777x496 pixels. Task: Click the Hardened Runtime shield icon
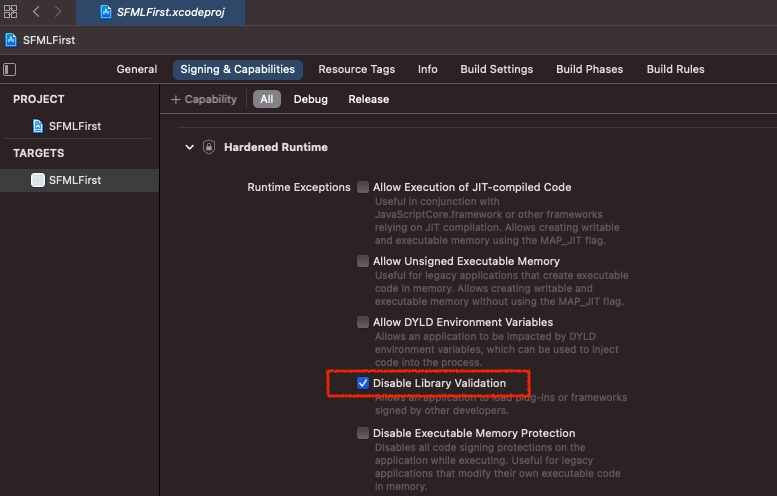(209, 147)
